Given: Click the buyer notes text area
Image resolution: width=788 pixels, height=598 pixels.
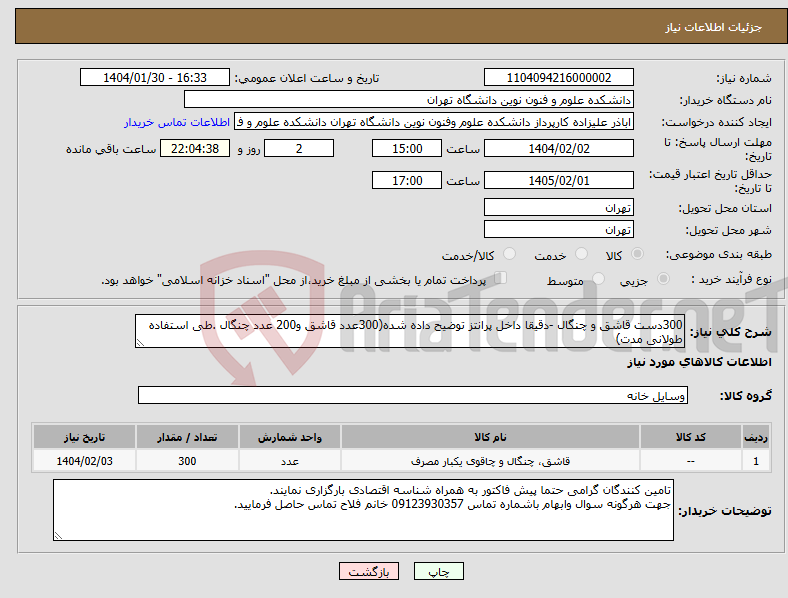Looking at the screenshot, I should [x=363, y=510].
